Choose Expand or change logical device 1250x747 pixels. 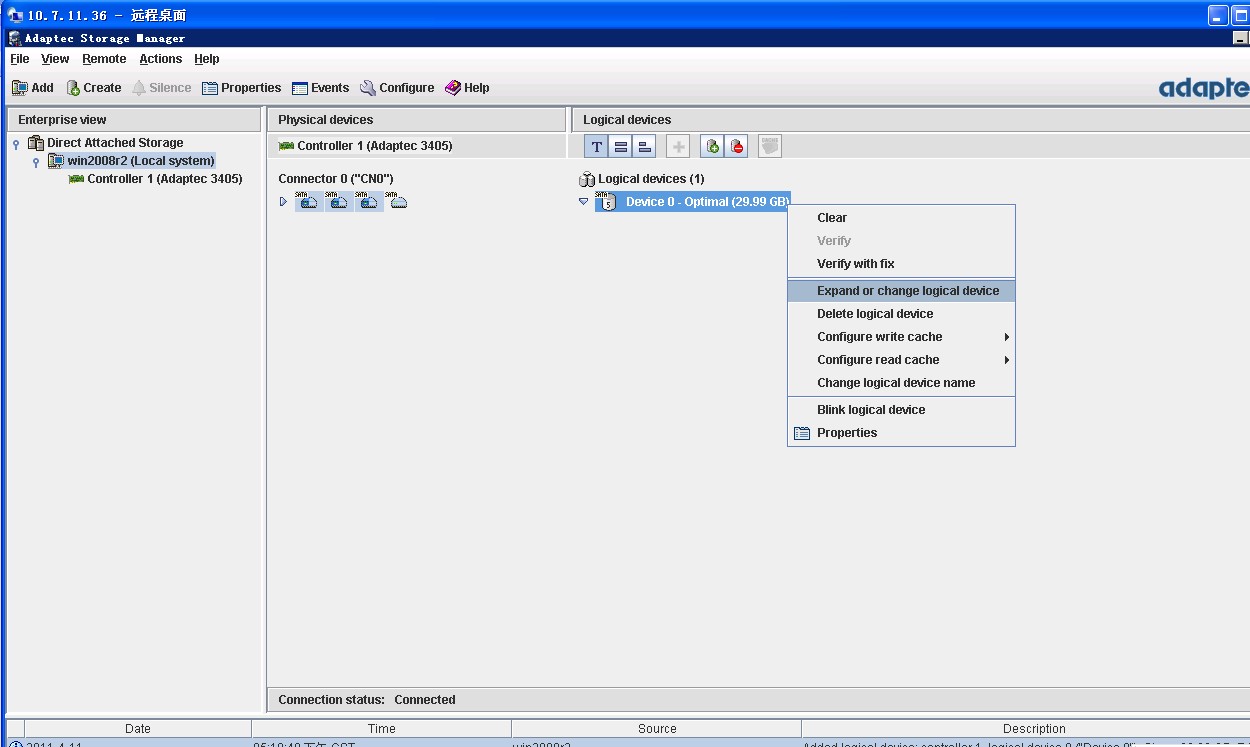907,291
